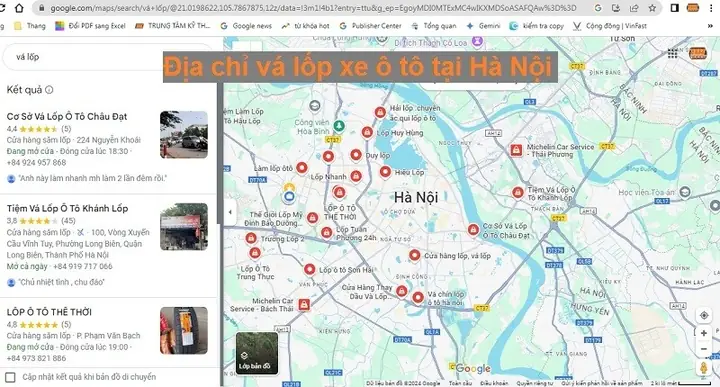Screen dimensions: 720x387
Task: Open the install app icon in address bar
Action: coord(616,8)
